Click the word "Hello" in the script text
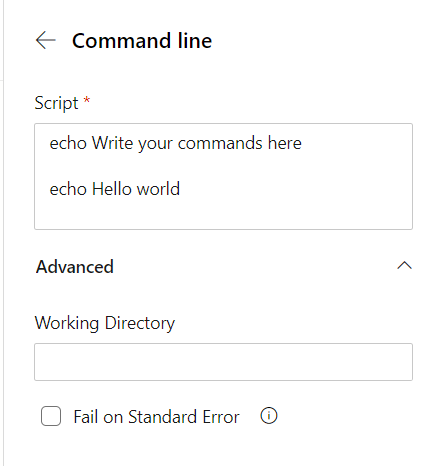The width and height of the screenshot is (448, 466). [112, 189]
